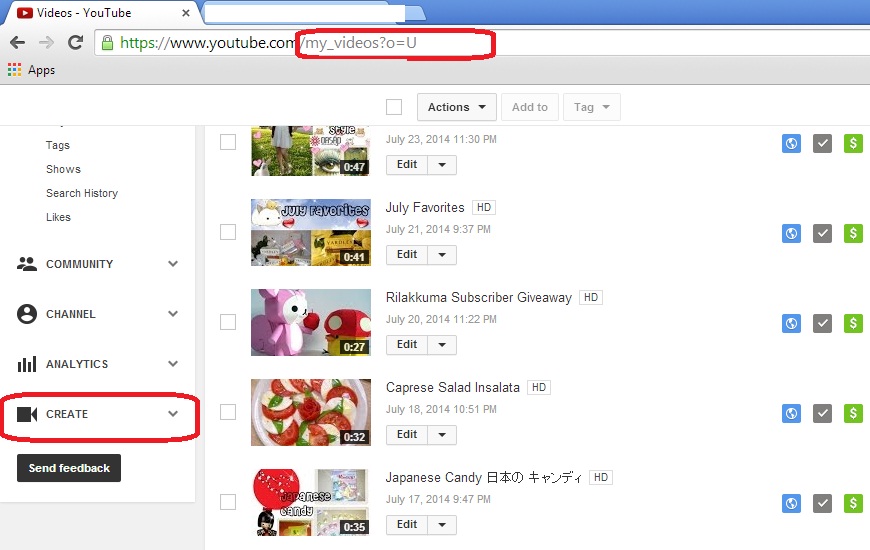Viewport: 870px width, 550px height.
Task: Open Edit dropdown arrow for July Favorites
Action: click(x=442, y=255)
